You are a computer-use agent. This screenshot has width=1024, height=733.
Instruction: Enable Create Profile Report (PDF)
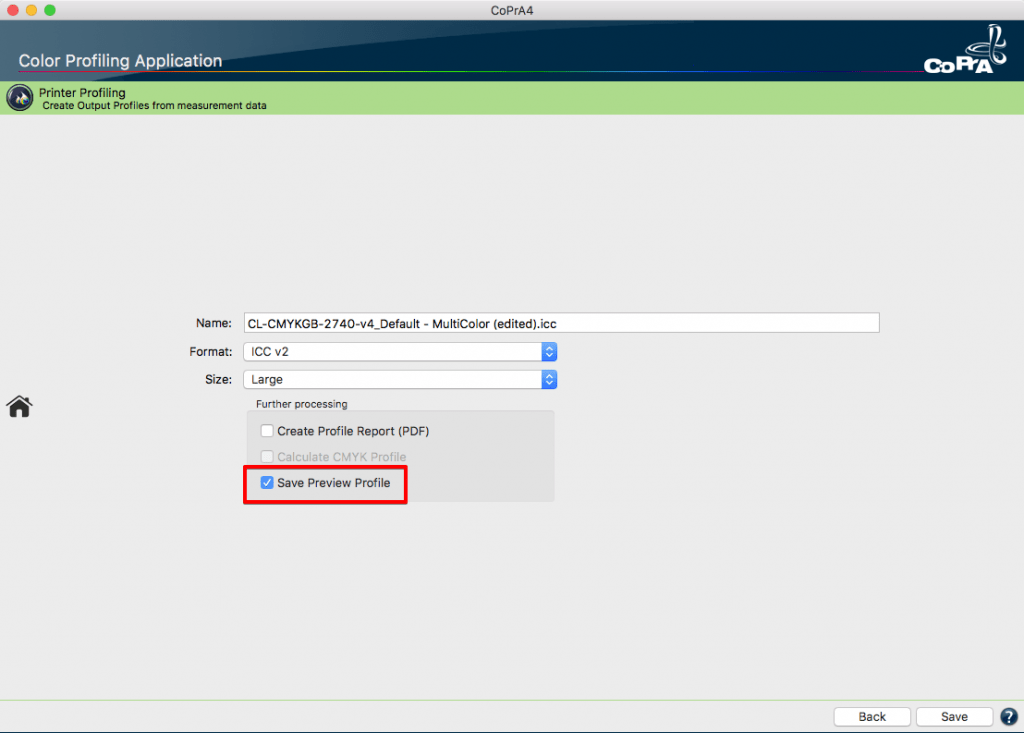(x=267, y=431)
